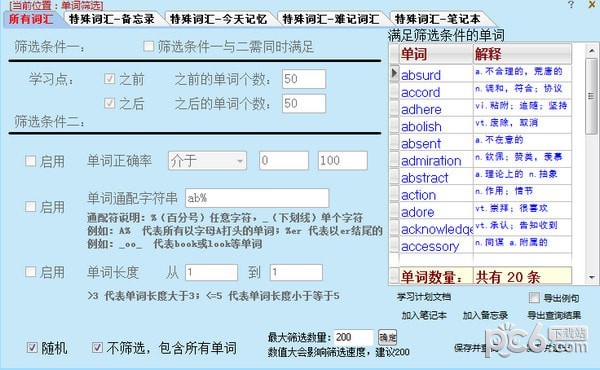
Task: Click the word length 从 field
Action: (211, 272)
